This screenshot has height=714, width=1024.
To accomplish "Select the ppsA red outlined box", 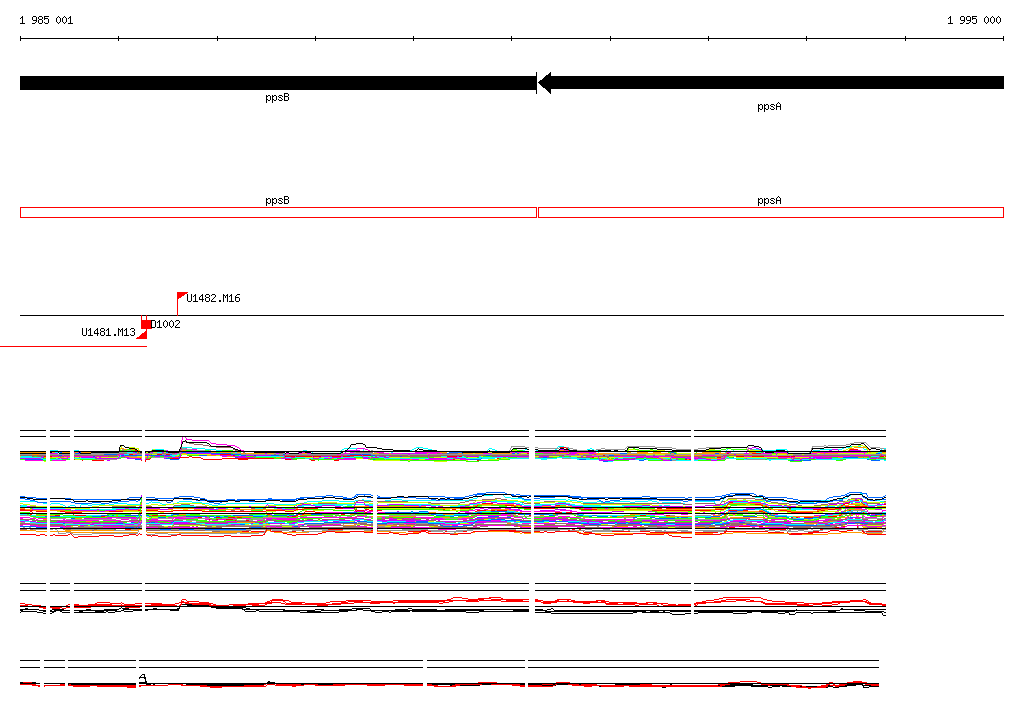I will [x=771, y=212].
